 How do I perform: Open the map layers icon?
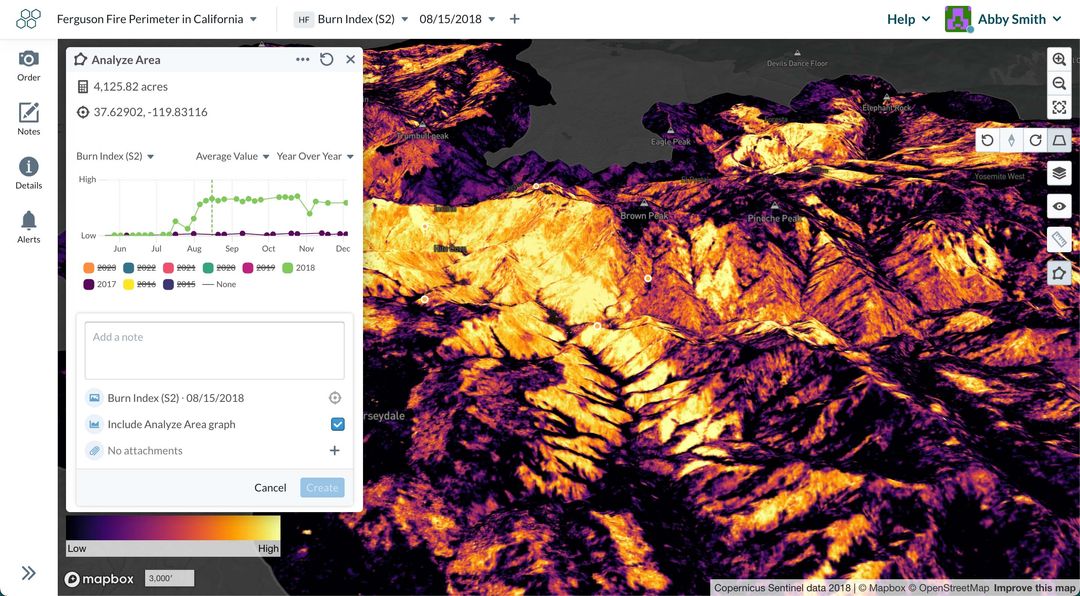(1059, 172)
